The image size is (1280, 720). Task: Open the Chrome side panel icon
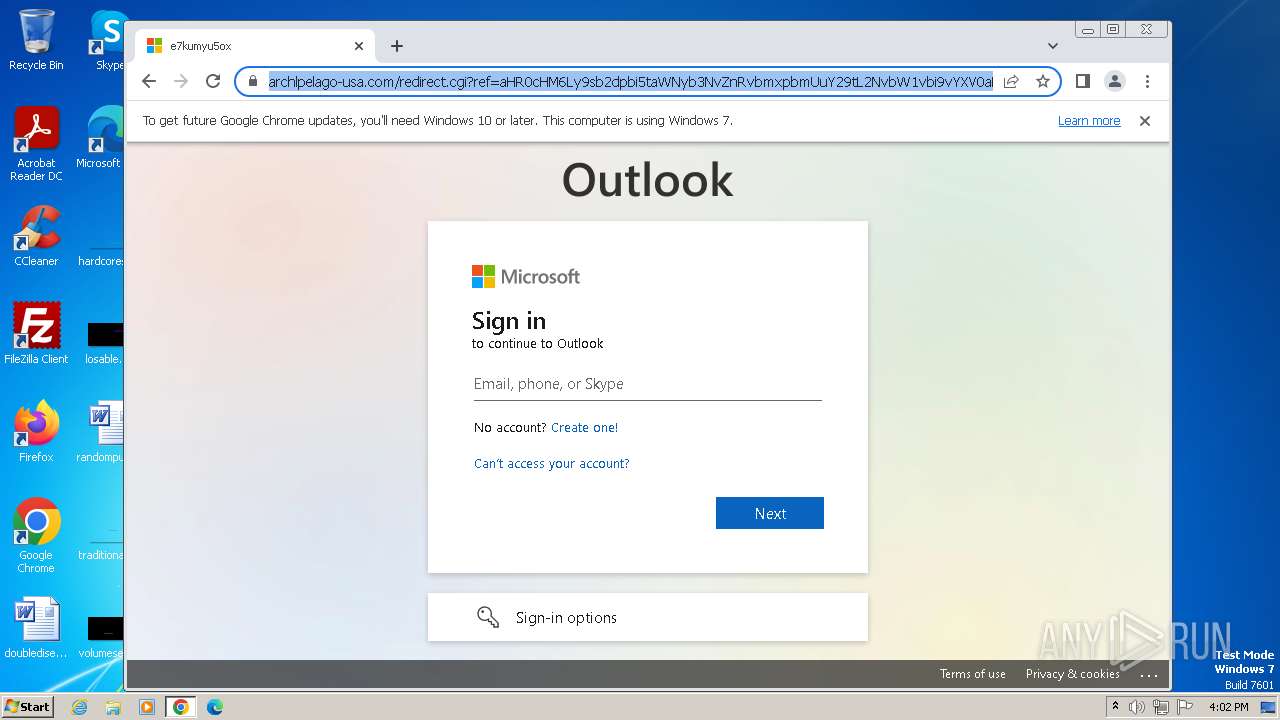coord(1082,81)
